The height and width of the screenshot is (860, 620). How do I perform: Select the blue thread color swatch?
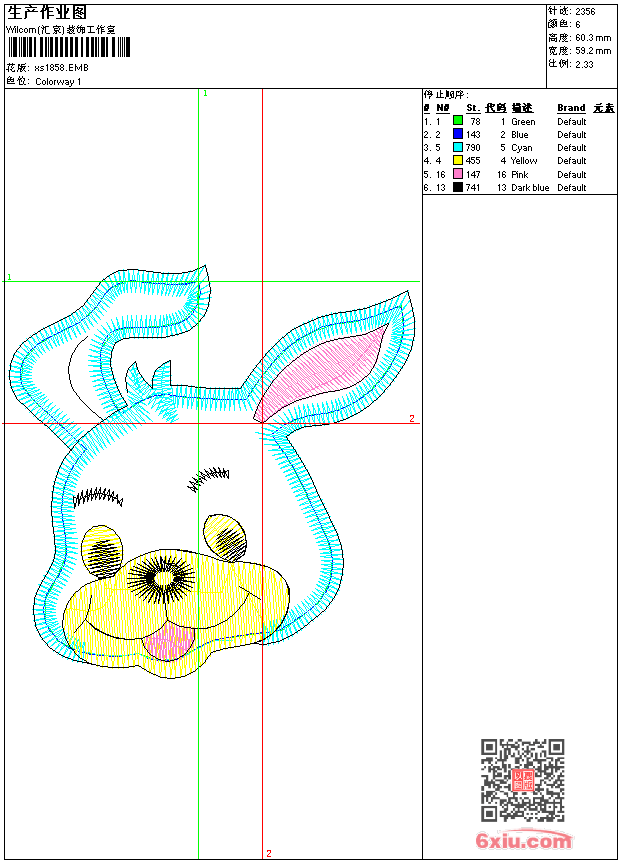457,134
